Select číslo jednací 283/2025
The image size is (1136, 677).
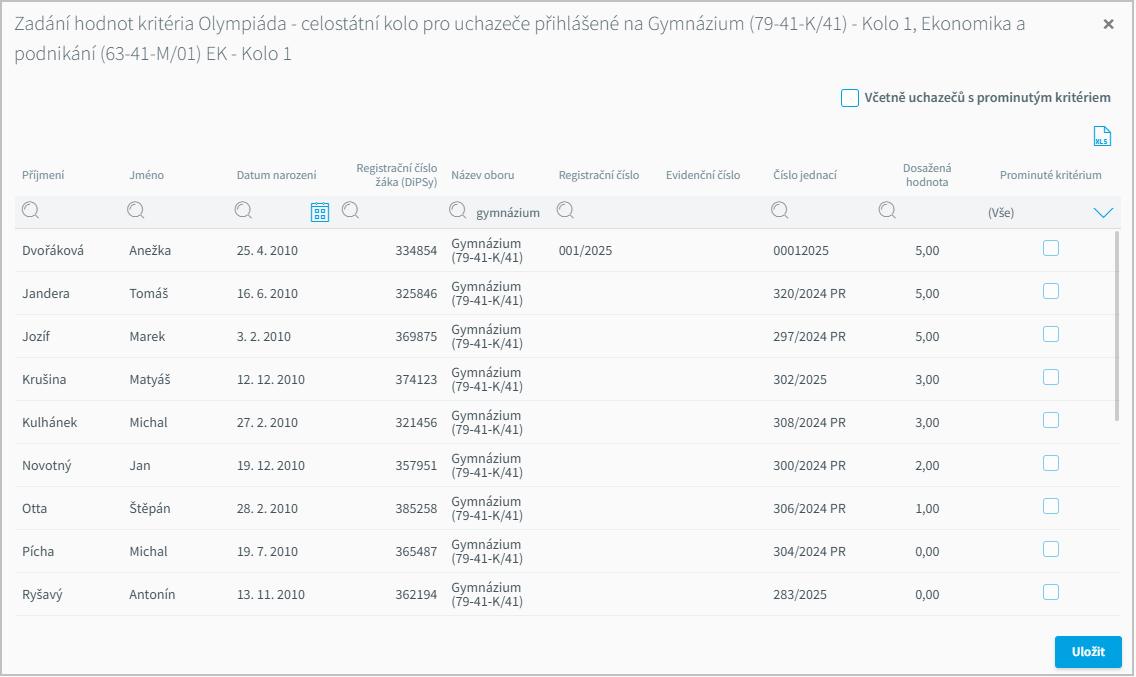click(x=800, y=594)
